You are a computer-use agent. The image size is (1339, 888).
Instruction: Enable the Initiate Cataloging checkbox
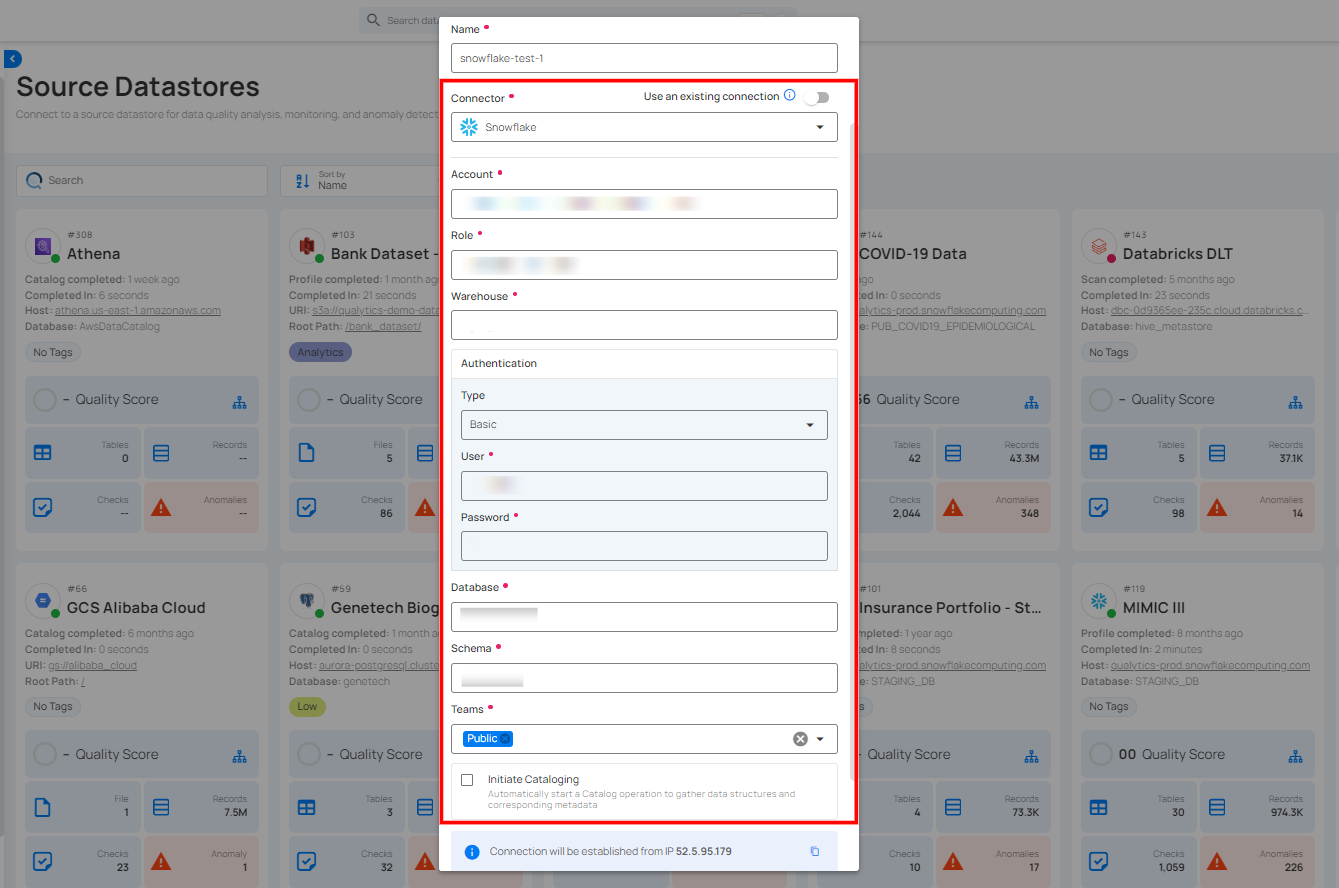[x=467, y=780]
